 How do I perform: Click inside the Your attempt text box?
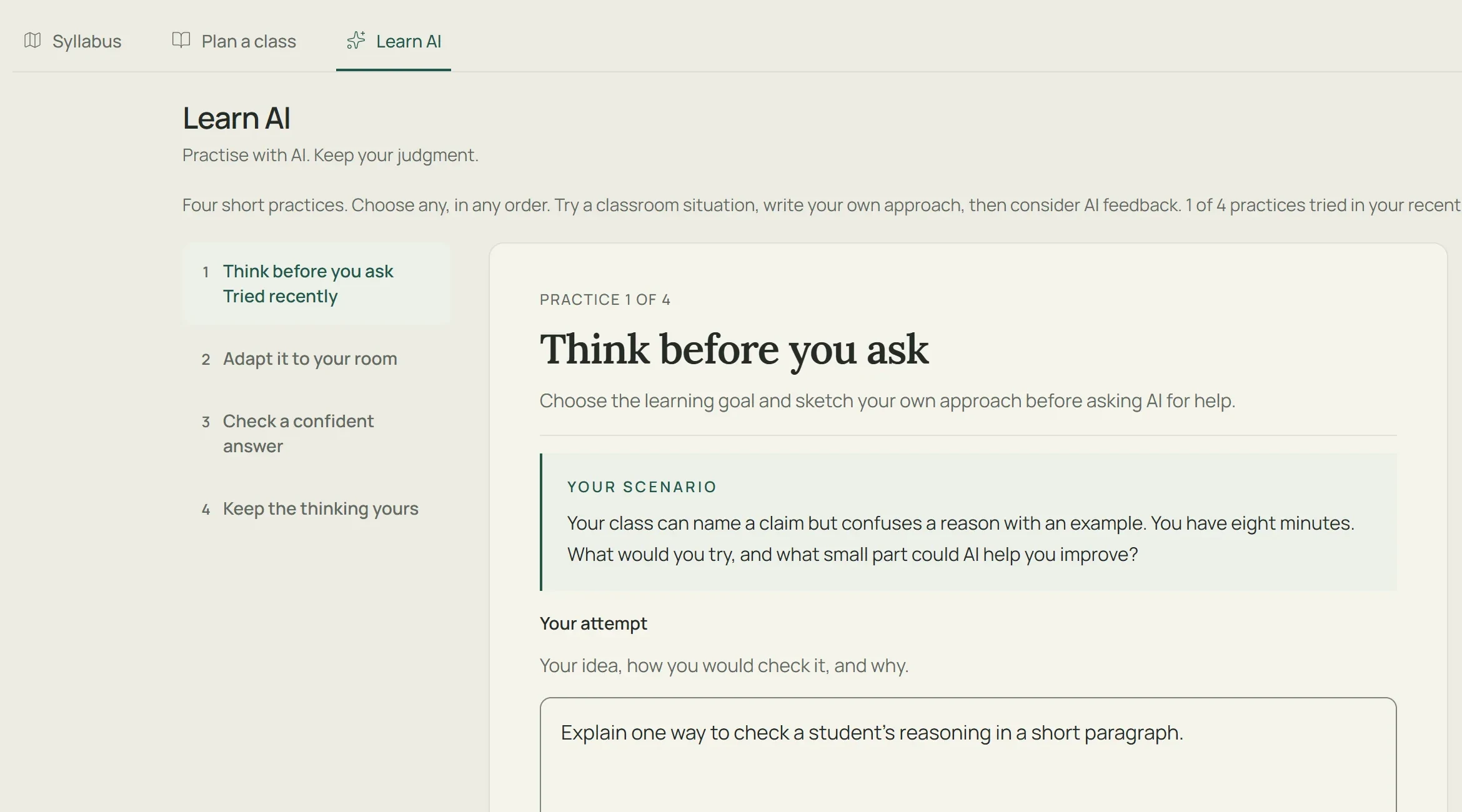coord(968,755)
